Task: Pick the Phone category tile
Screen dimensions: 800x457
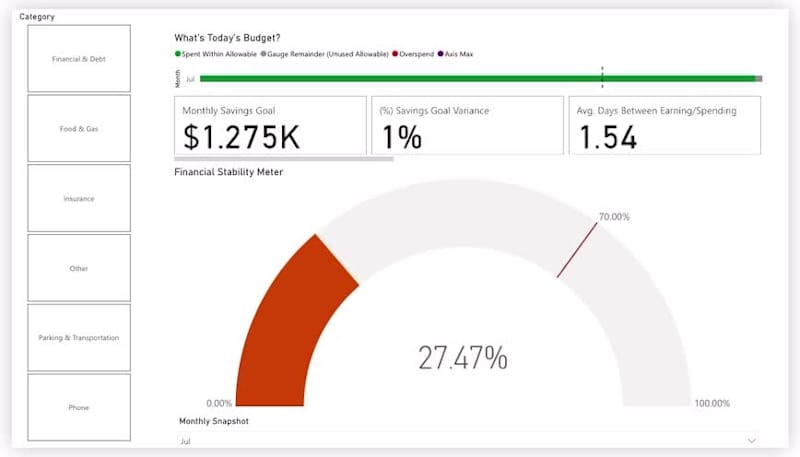Action: pyautogui.click(x=79, y=408)
